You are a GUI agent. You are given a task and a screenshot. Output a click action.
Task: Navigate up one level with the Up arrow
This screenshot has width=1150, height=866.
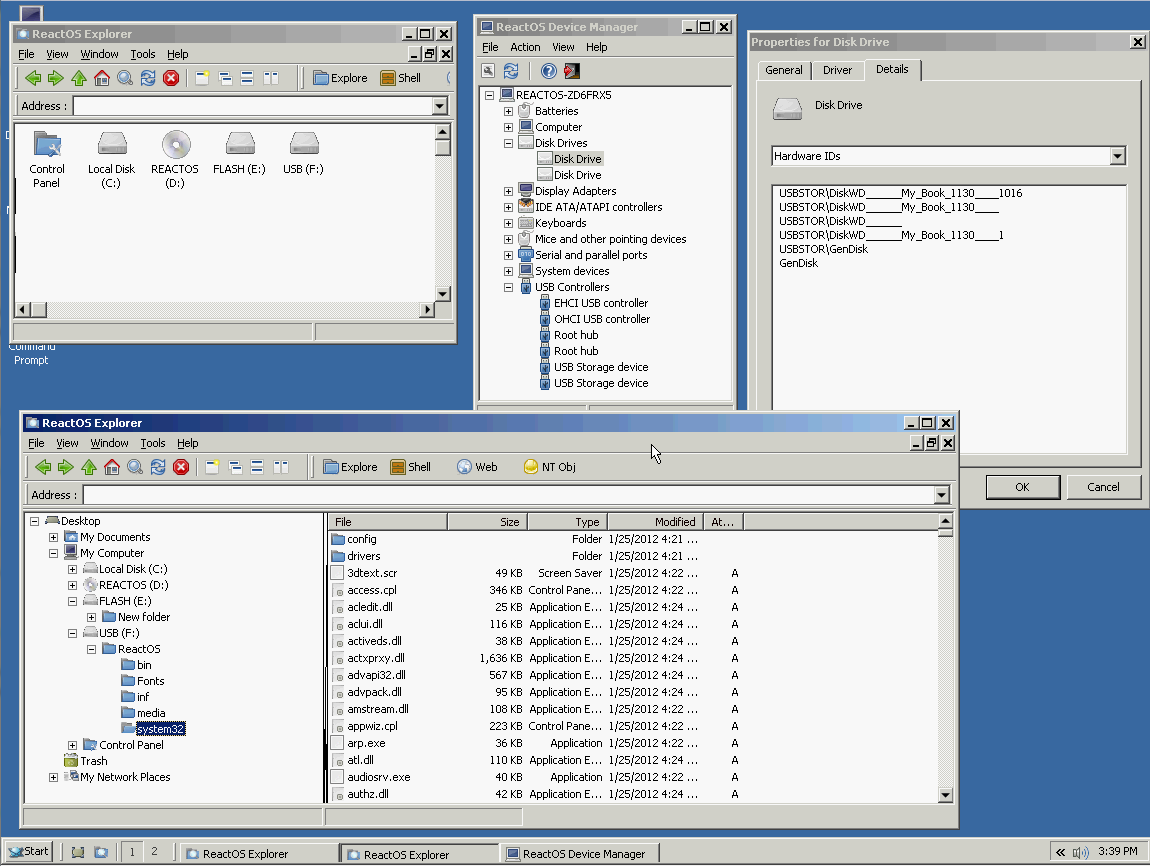[88, 466]
